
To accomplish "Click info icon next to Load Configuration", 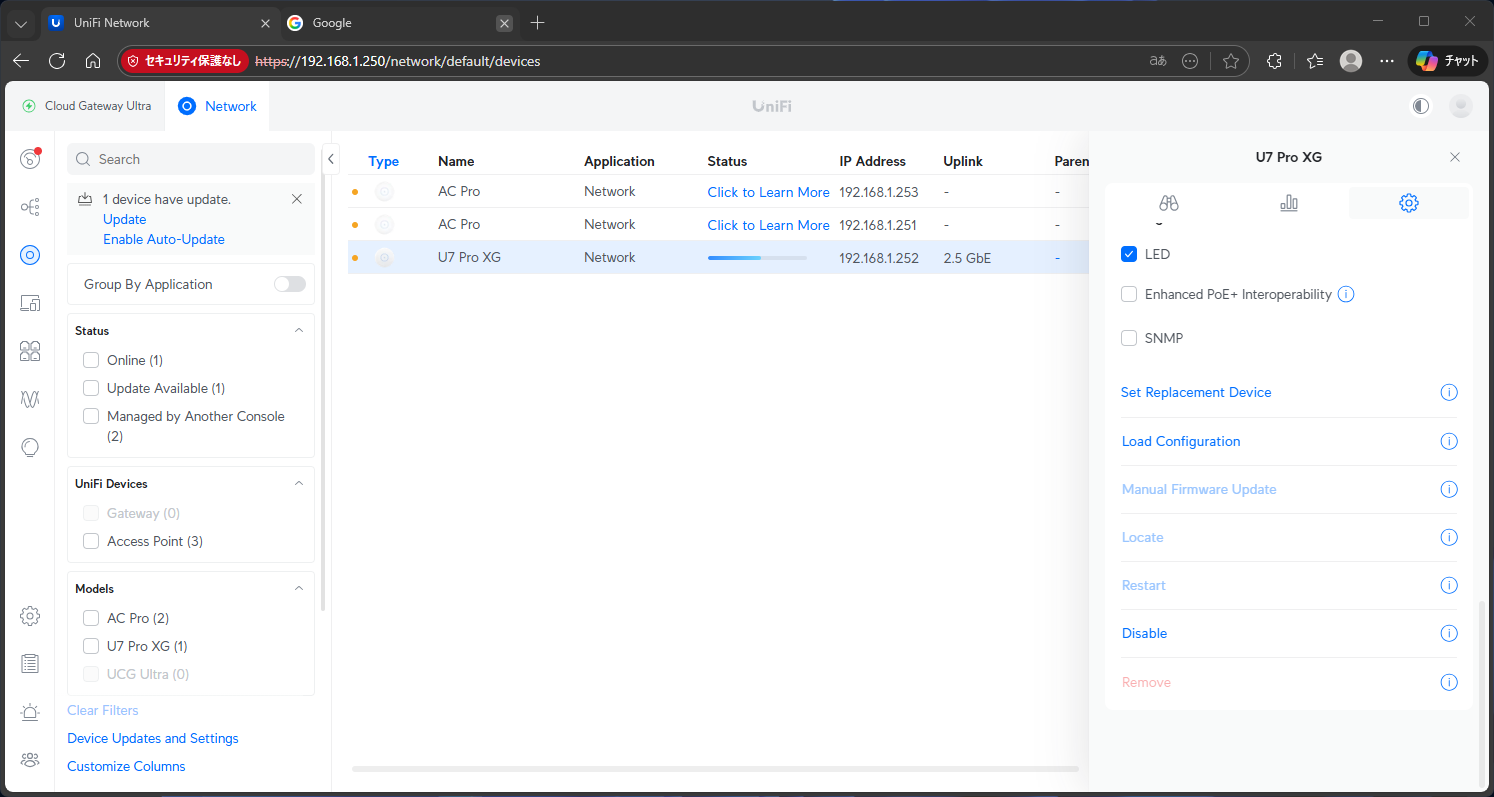I will point(1448,441).
